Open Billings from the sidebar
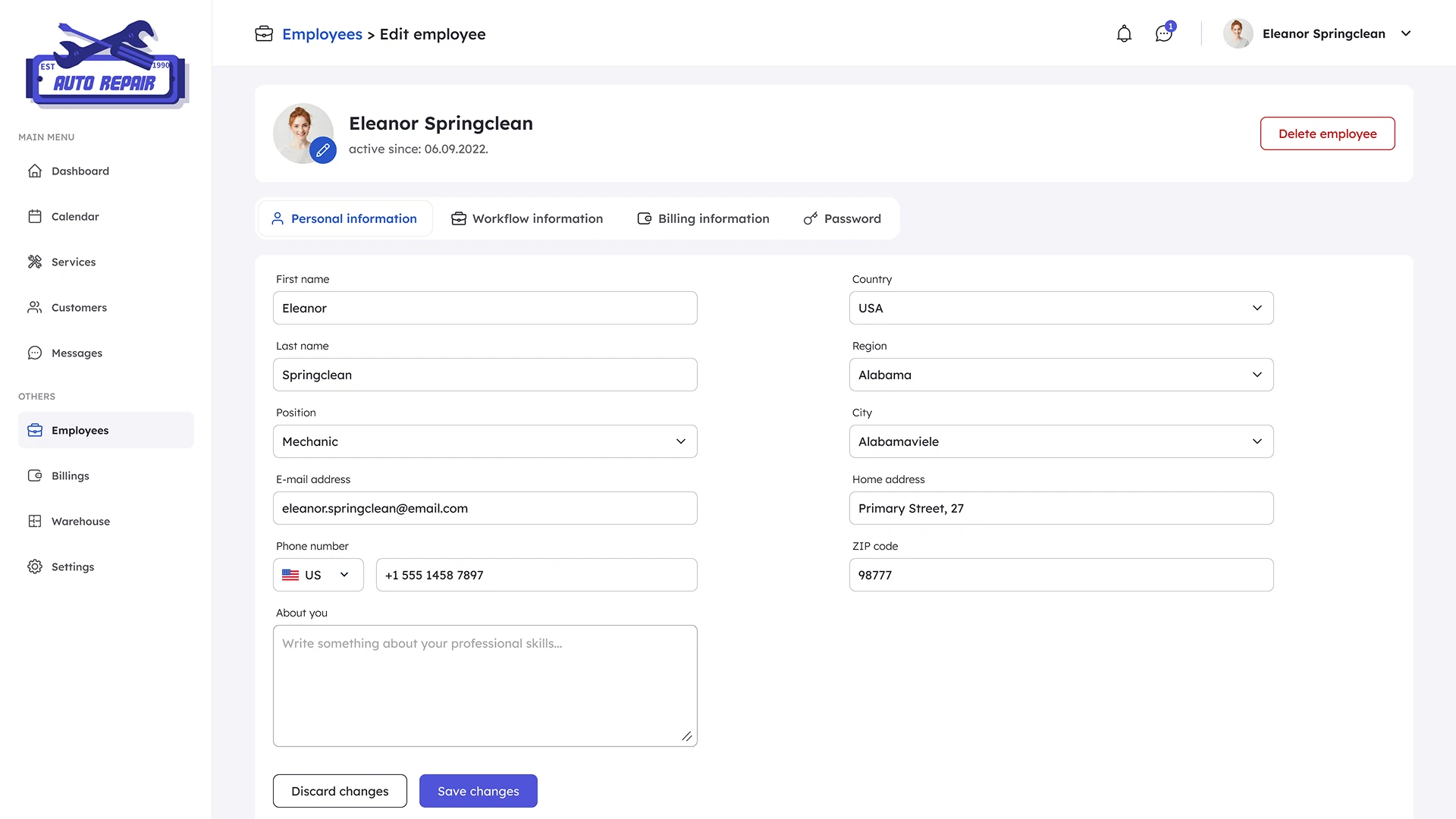 (x=69, y=475)
